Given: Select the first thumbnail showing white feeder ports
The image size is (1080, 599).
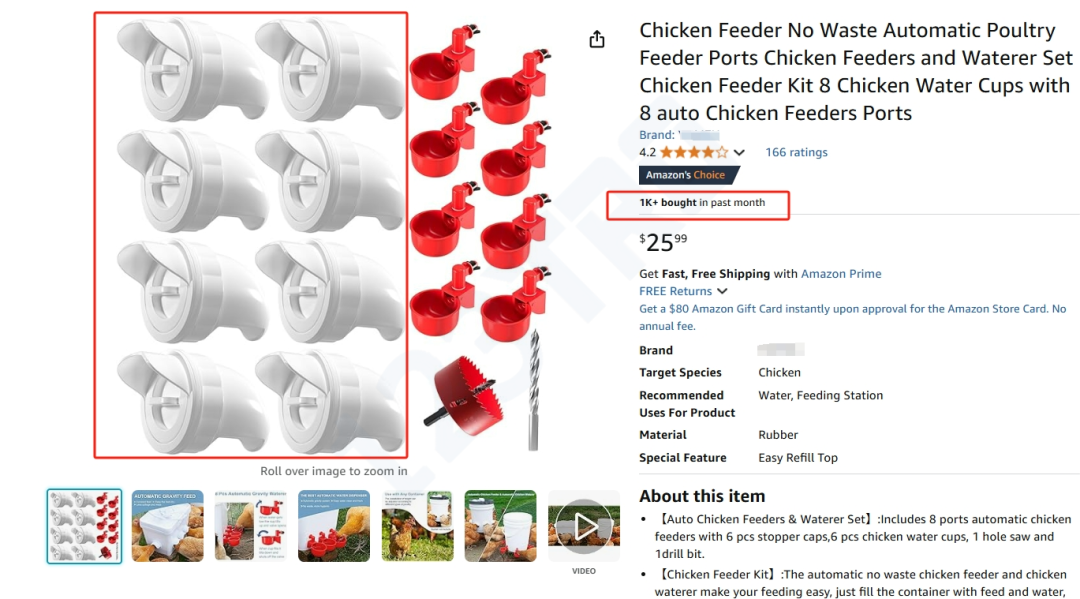Looking at the screenshot, I should (x=84, y=526).
